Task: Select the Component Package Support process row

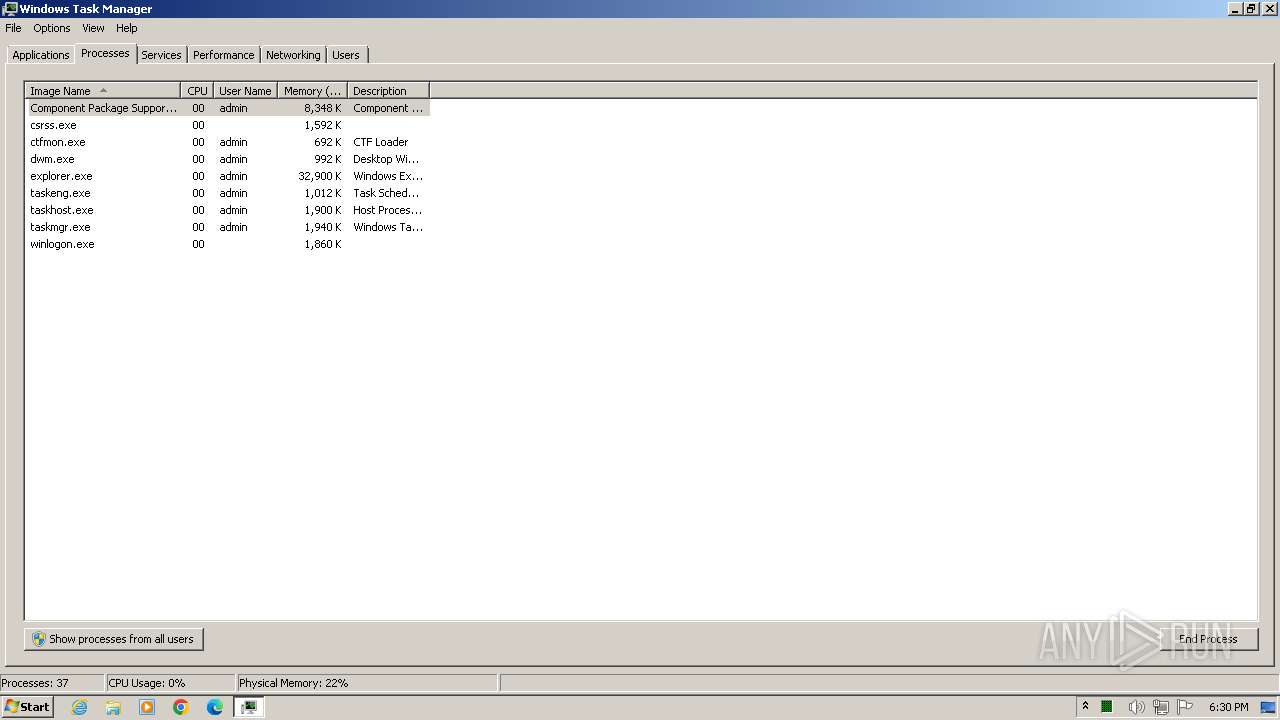Action: click(227, 108)
